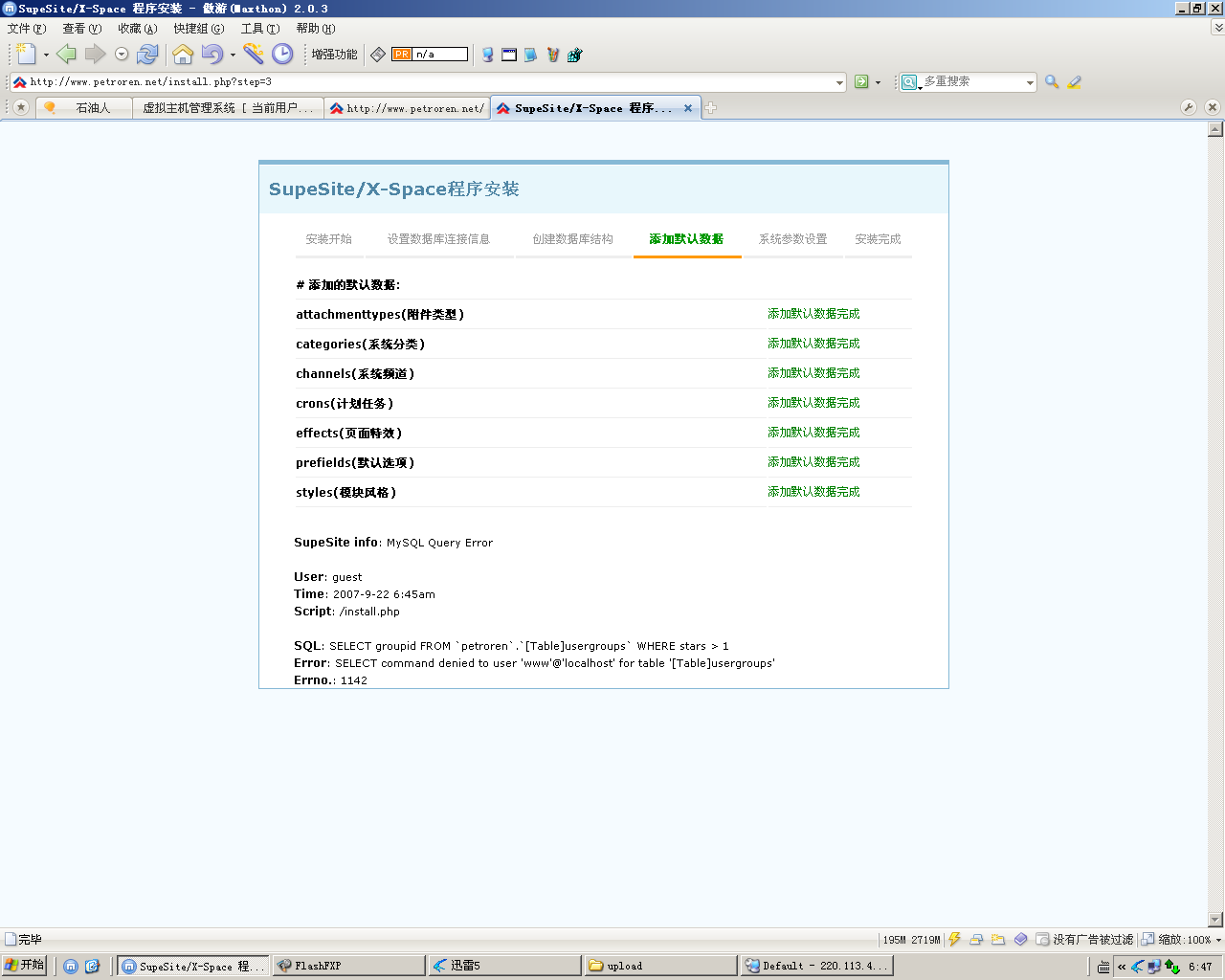The width and height of the screenshot is (1225, 980).
Task: Click the round Stop button
Action: pyautogui.click(x=122, y=55)
